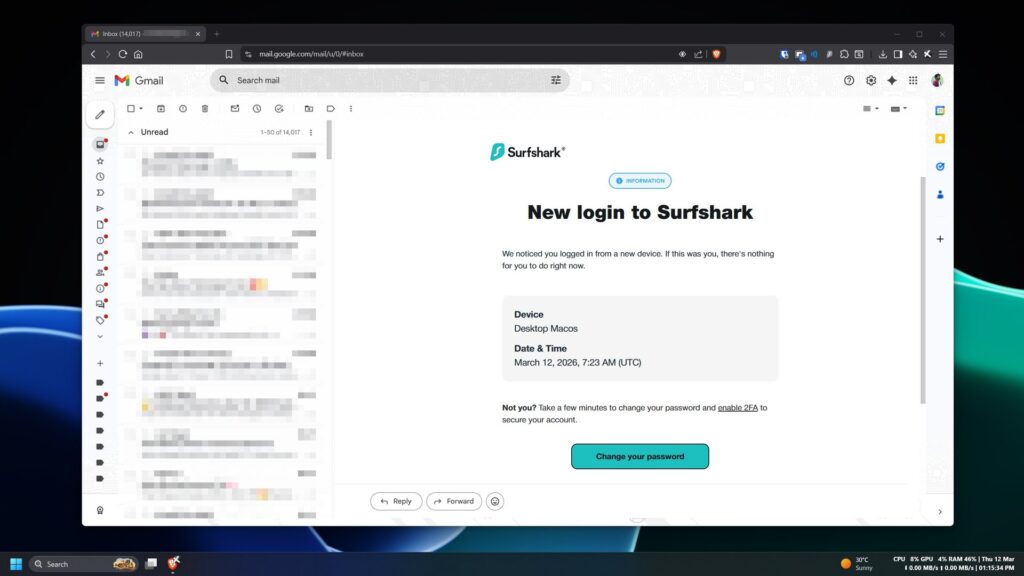The height and width of the screenshot is (576, 1024).
Task: Open a new browser tab
Action: point(217,34)
